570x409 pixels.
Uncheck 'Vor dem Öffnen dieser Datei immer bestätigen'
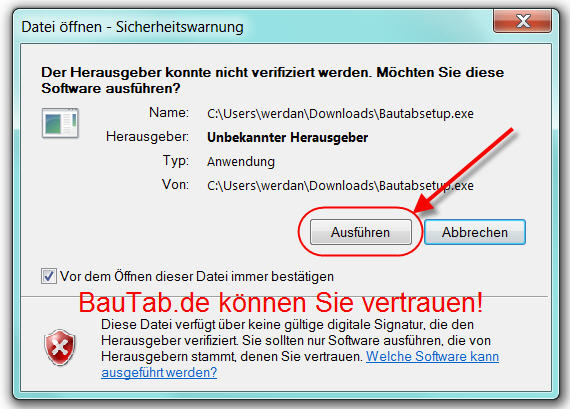49,276
